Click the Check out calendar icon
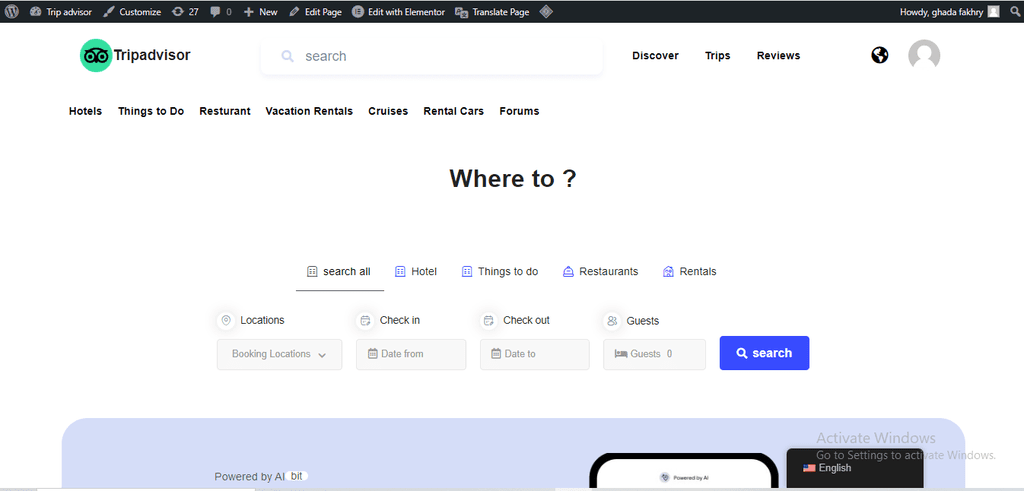This screenshot has height=491, width=1024. pyautogui.click(x=489, y=321)
